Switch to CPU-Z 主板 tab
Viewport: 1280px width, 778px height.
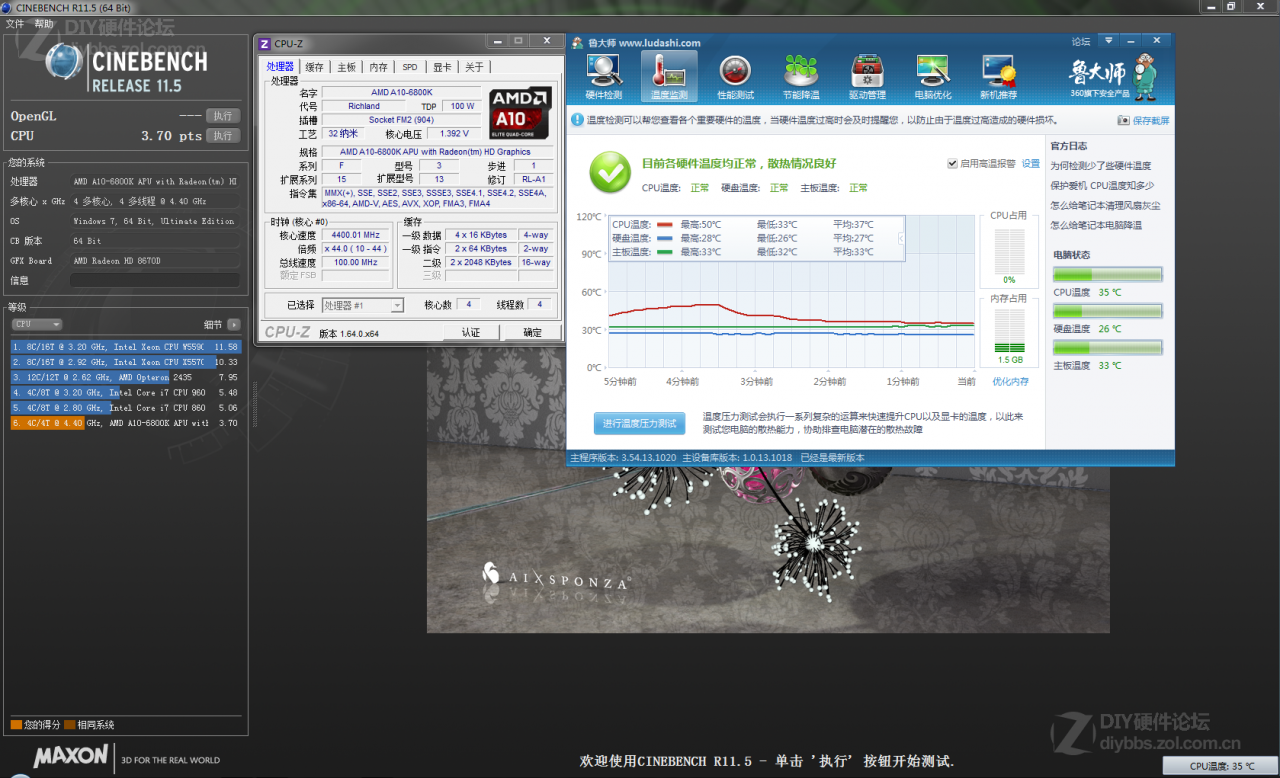tap(346, 67)
